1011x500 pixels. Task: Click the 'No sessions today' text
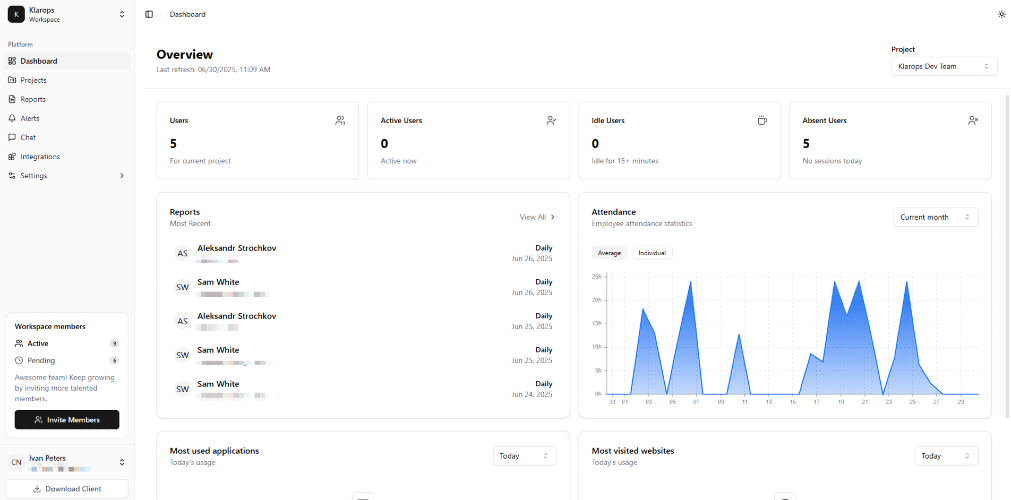832,161
